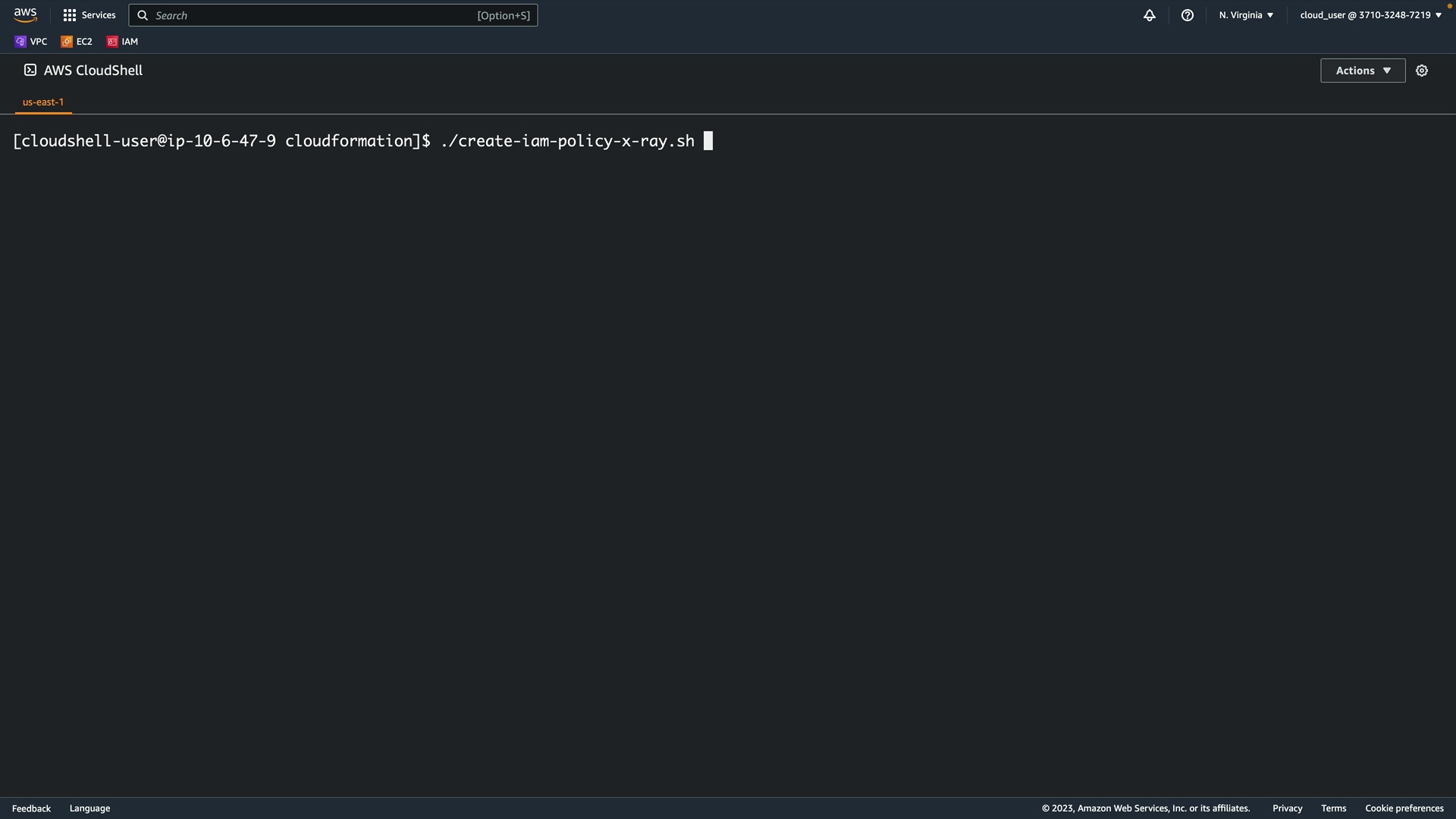The height and width of the screenshot is (819, 1456).
Task: Open Cookie preferences
Action: (x=1404, y=808)
